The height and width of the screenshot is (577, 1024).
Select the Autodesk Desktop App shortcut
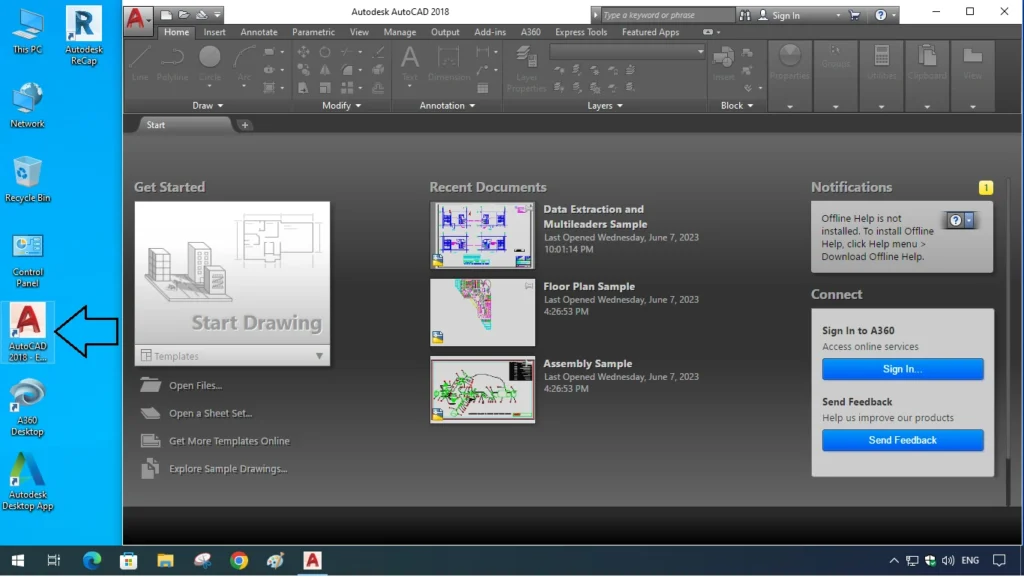click(x=27, y=482)
